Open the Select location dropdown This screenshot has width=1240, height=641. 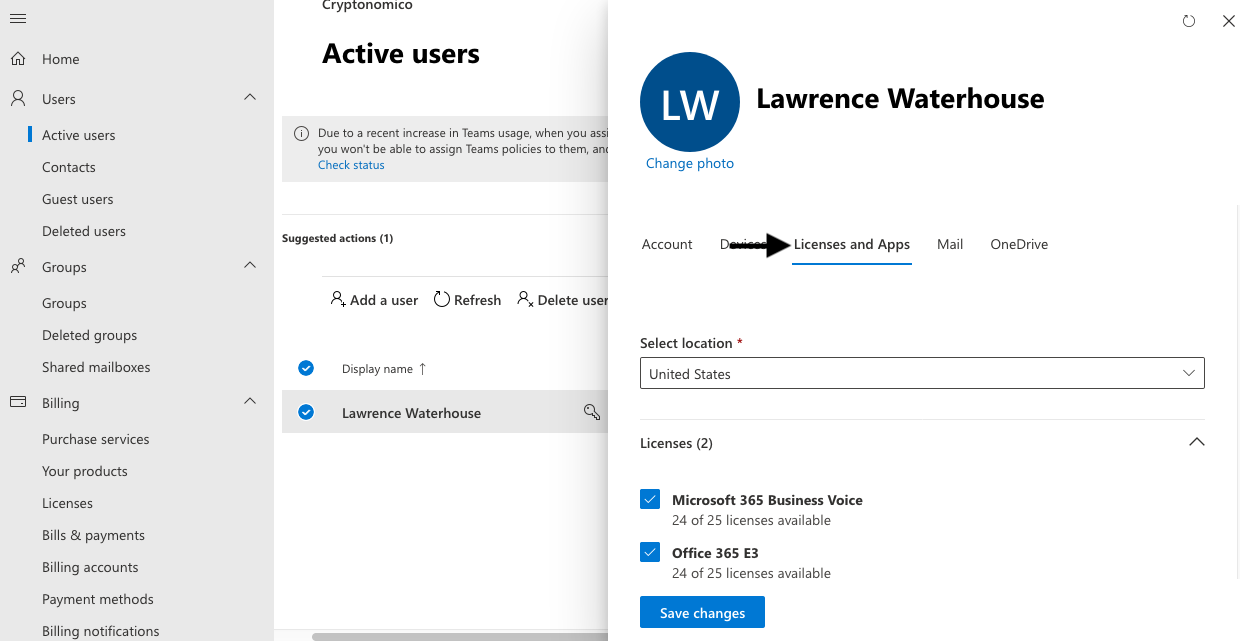(x=922, y=373)
